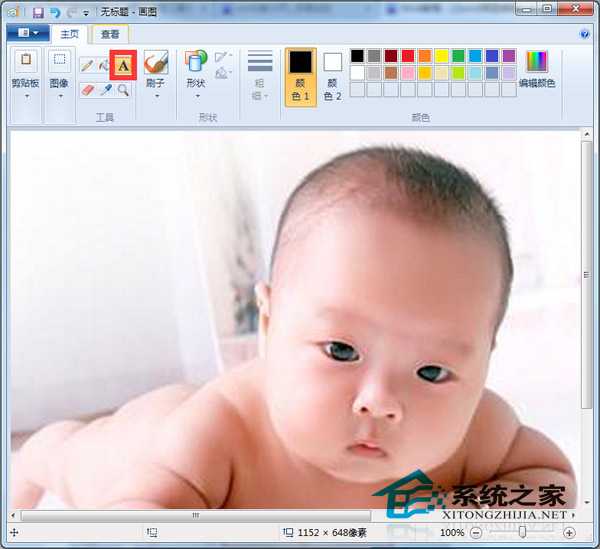This screenshot has width=600, height=549.
Task: Pick the indigo color swatch
Action: click(492, 56)
